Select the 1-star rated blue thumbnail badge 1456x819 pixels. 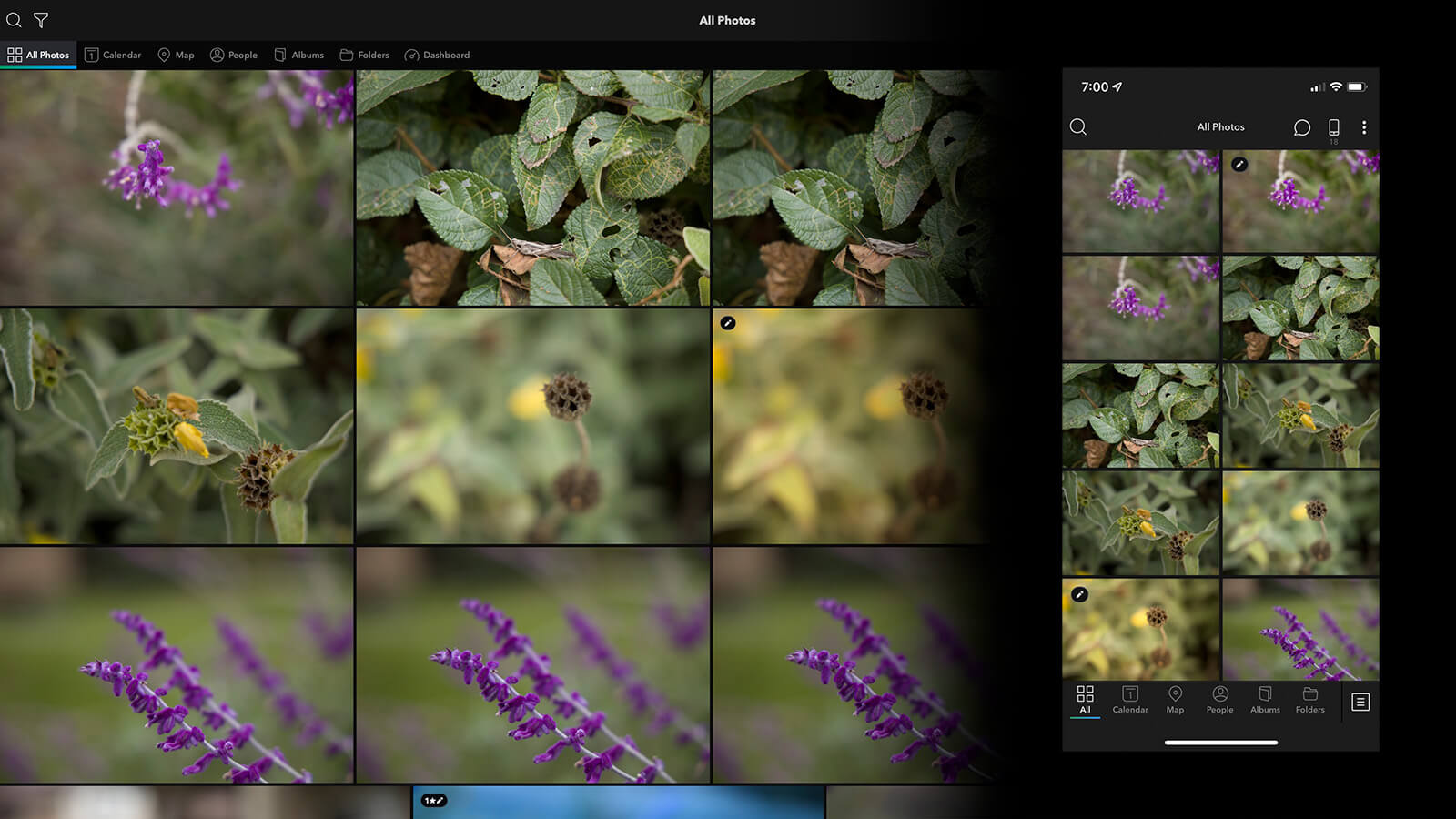434,801
